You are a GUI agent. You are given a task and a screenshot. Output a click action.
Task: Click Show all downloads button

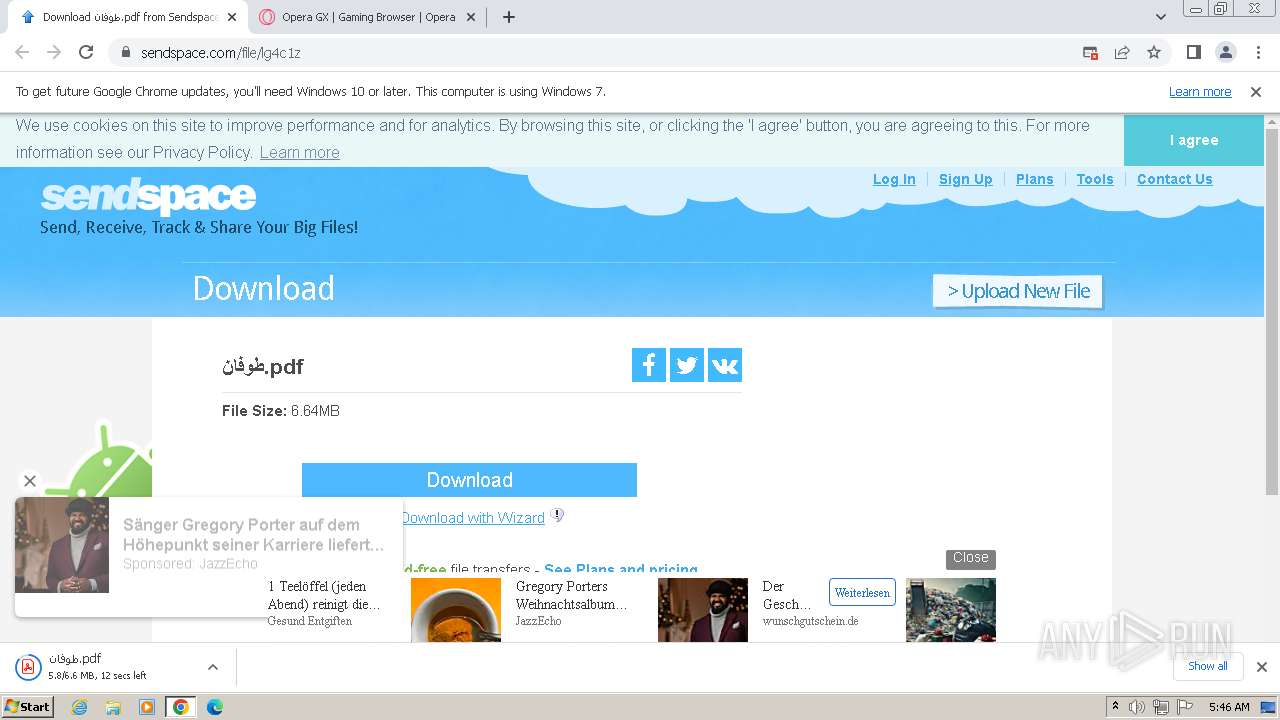[1208, 667]
